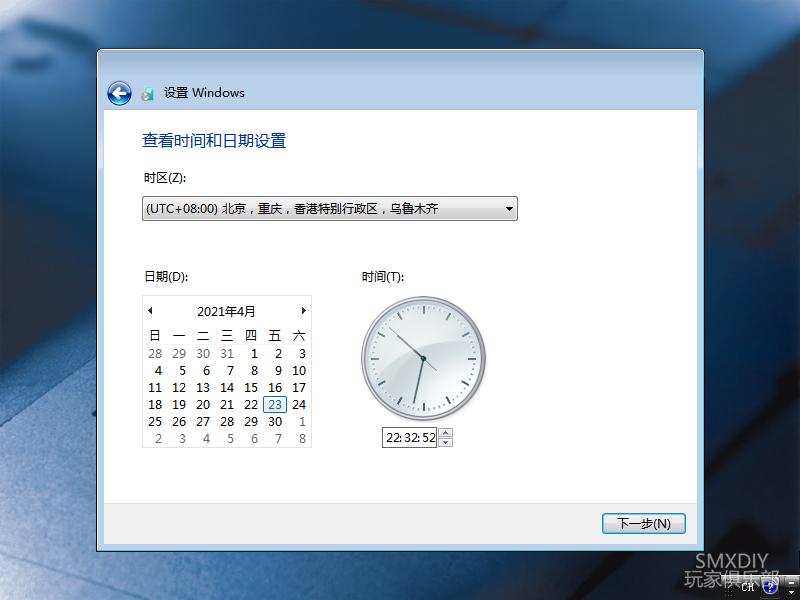This screenshot has height=600, width=800.
Task: Click the Windows setup icon in title
Action: [147, 93]
